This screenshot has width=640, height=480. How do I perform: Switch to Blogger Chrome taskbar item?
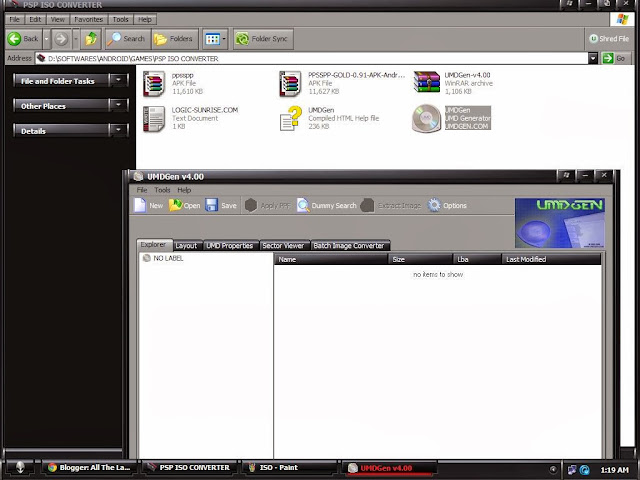(89, 468)
